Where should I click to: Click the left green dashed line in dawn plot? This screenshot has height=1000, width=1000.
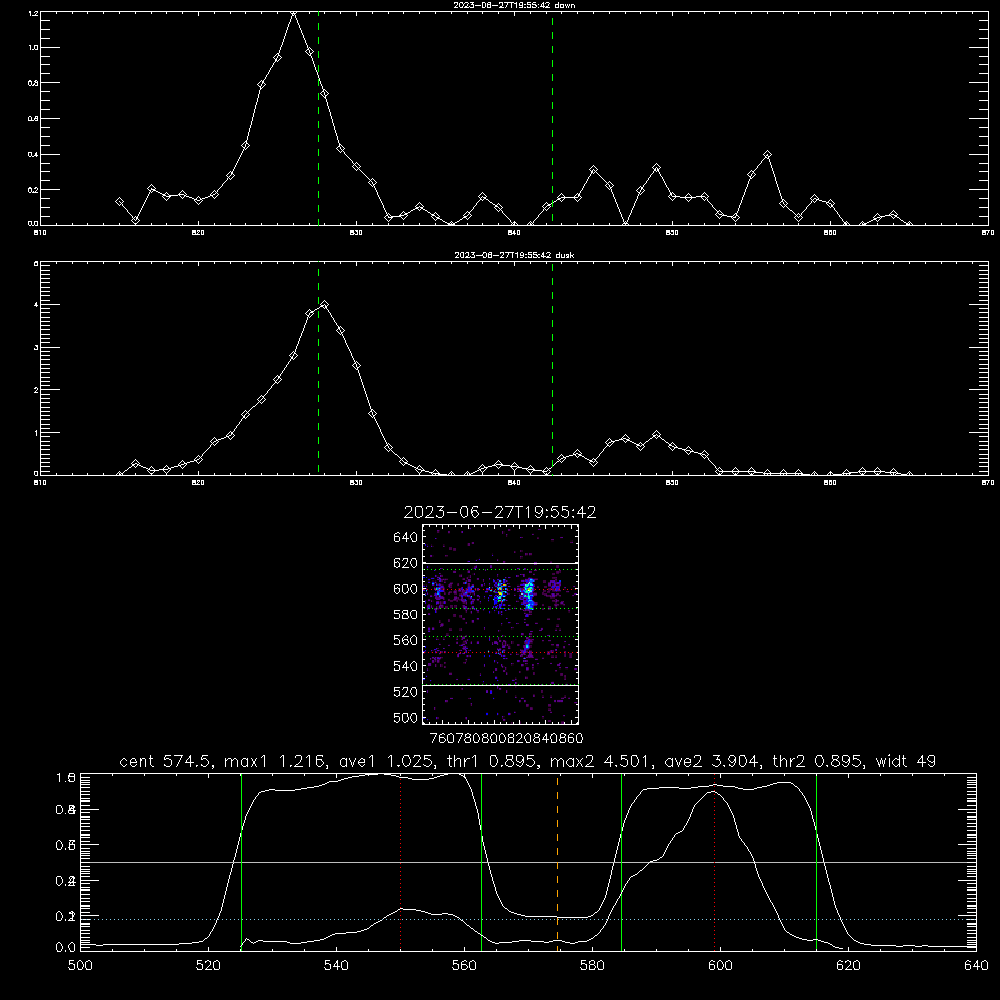318,119
